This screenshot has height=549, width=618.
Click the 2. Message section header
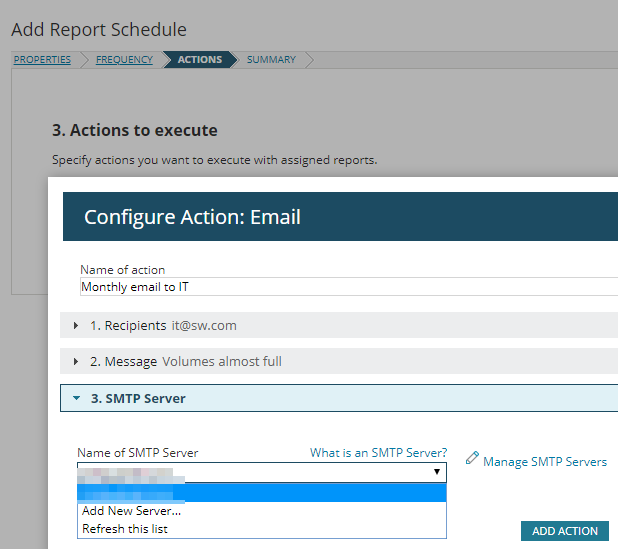[339, 361]
